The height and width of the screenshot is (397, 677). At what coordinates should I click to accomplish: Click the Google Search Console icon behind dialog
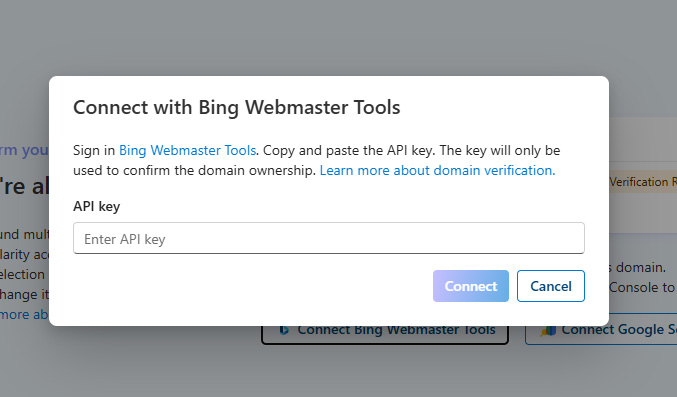(548, 331)
